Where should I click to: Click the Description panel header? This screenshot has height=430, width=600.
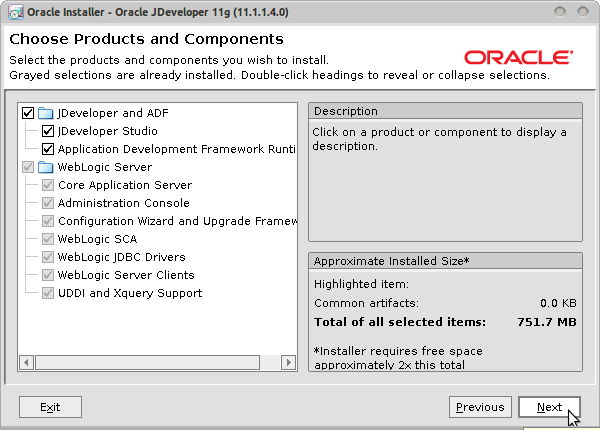[x=445, y=111]
